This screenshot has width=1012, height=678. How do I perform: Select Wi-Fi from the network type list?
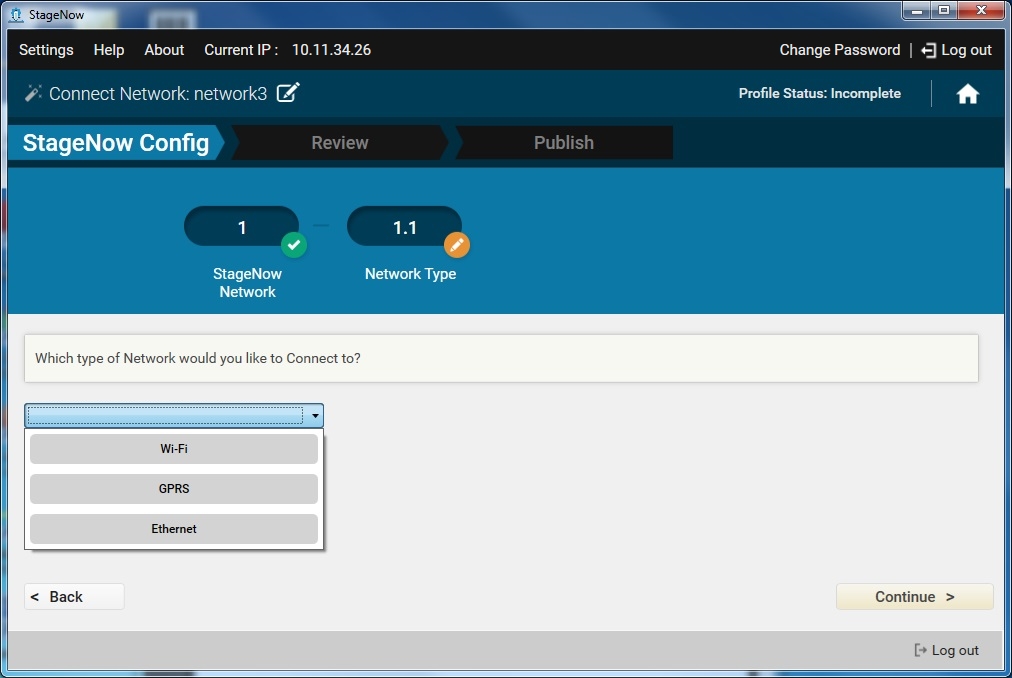(x=174, y=449)
